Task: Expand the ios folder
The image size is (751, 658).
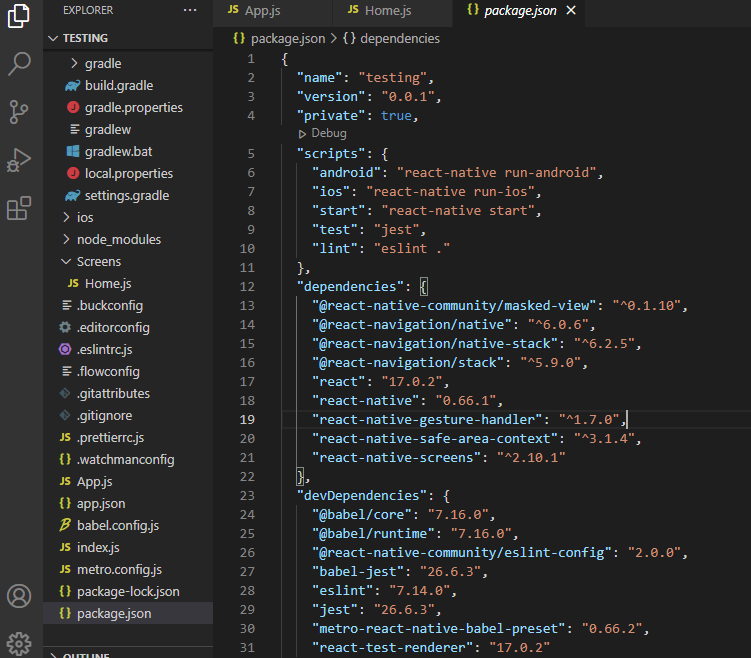Action: [67, 217]
